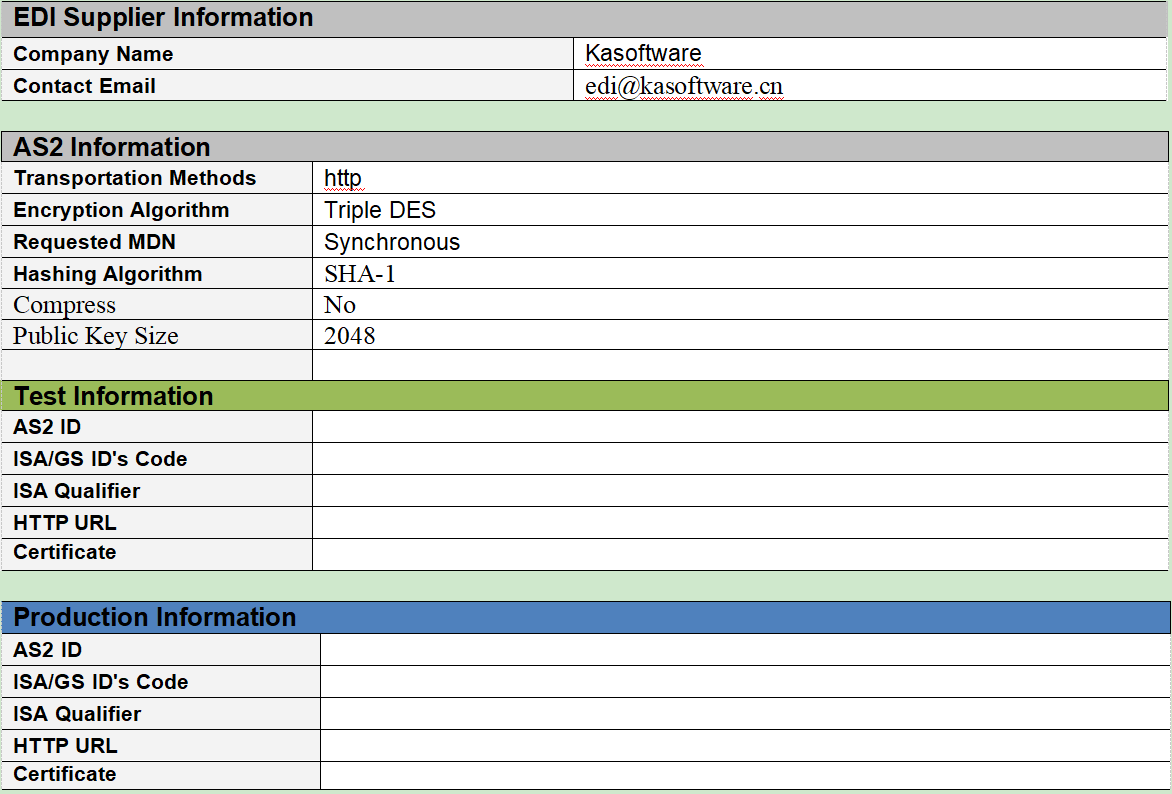Select the Production Information Certificate field
1172x794 pixels.
point(744,775)
